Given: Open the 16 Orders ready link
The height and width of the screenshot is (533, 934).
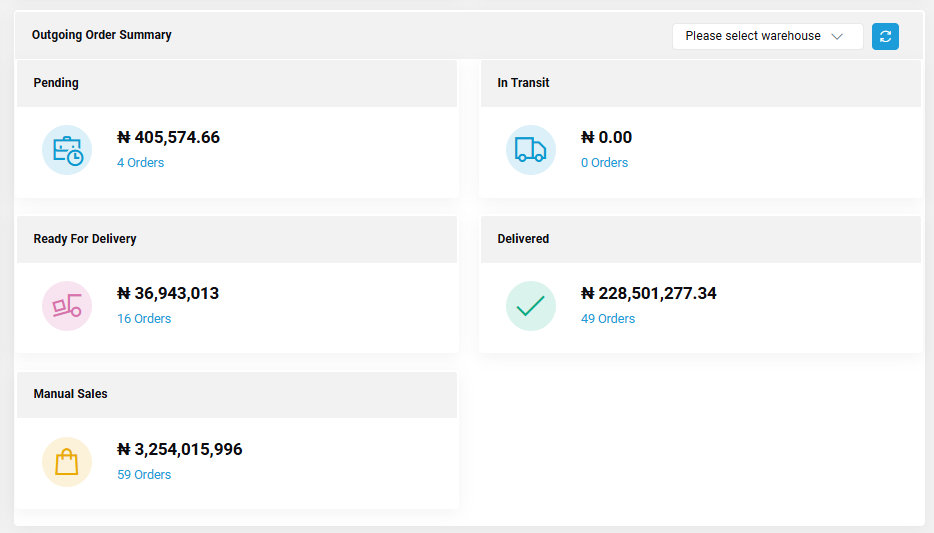Looking at the screenshot, I should point(144,319).
